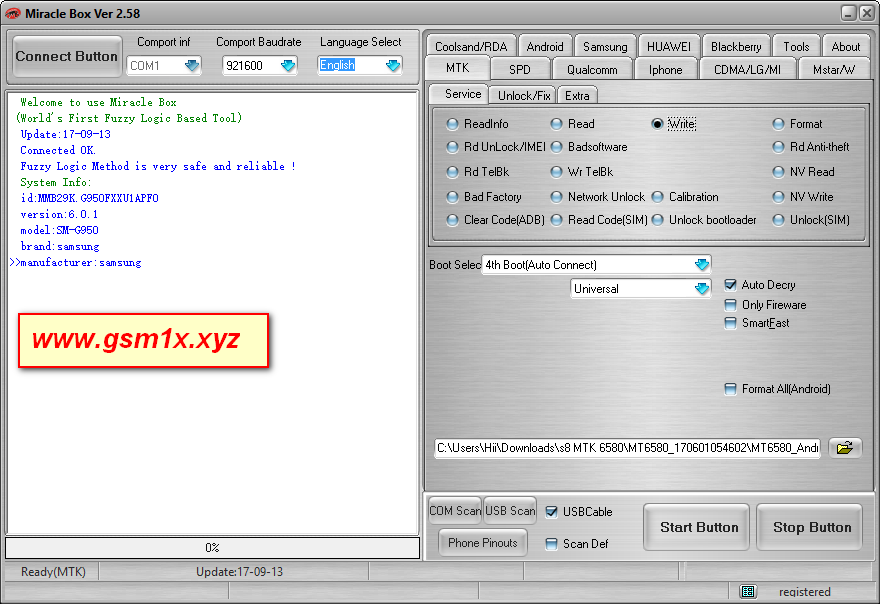Click the 0% progress bar
Viewport: 880px width, 604px height.
pos(212,548)
